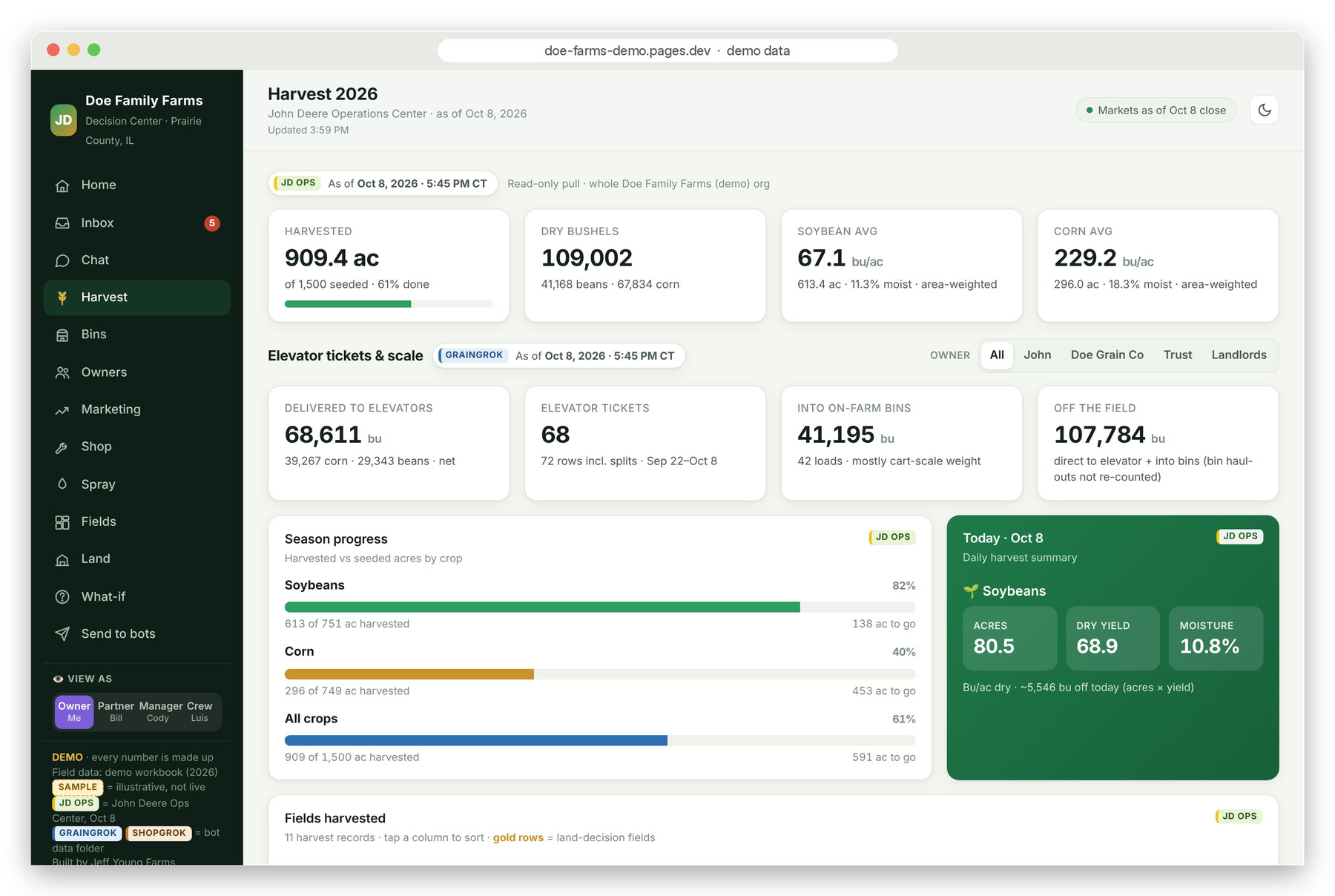Viewport: 1335px width, 896px height.
Task: Filter tickets by Landlords
Action: pos(1239,355)
